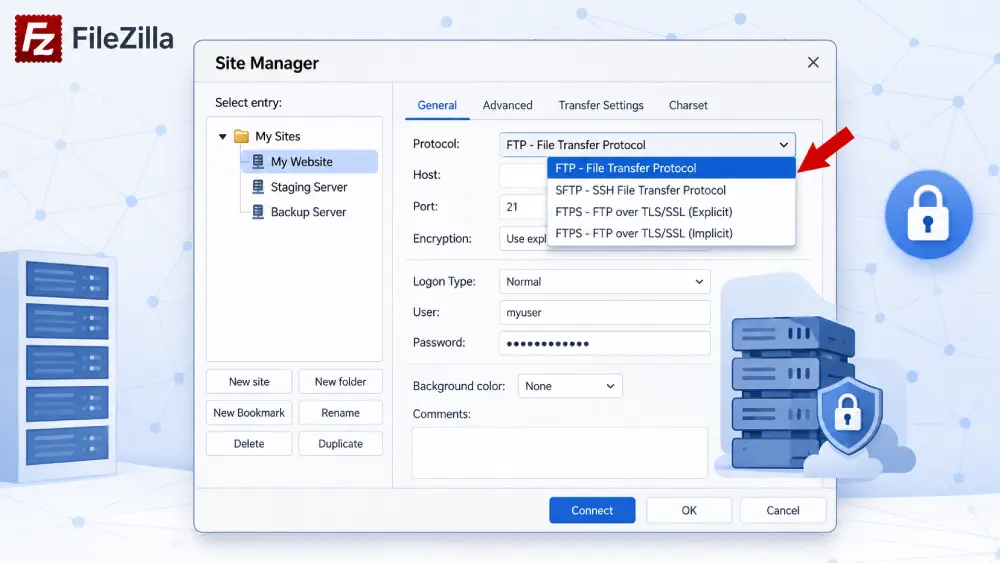Select the My Sites folder label
Viewport: 1000px width, 563px height.
(277, 136)
